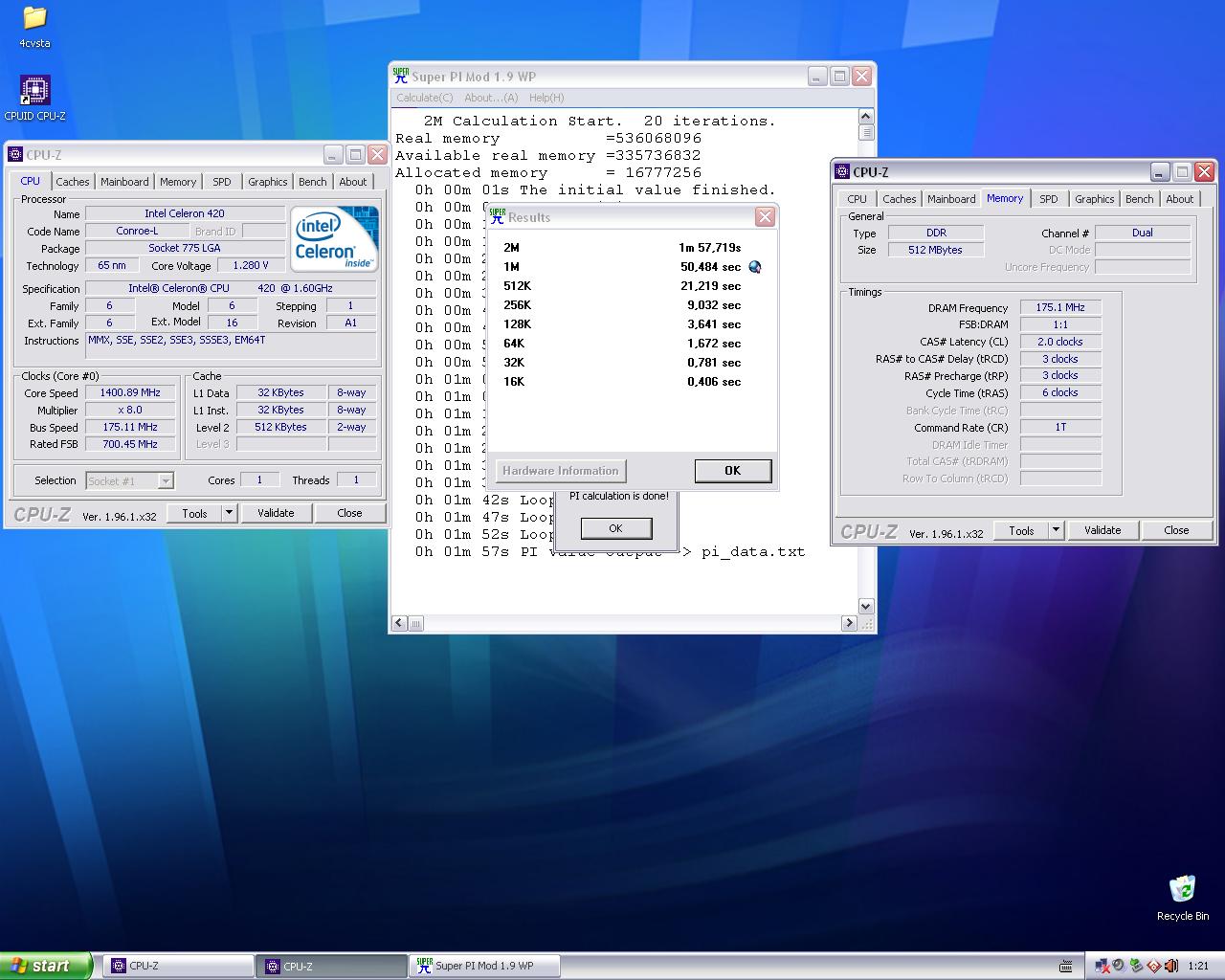Click the gray speaker audio manager tray icon
The height and width of the screenshot is (980, 1225).
click(x=1119, y=966)
